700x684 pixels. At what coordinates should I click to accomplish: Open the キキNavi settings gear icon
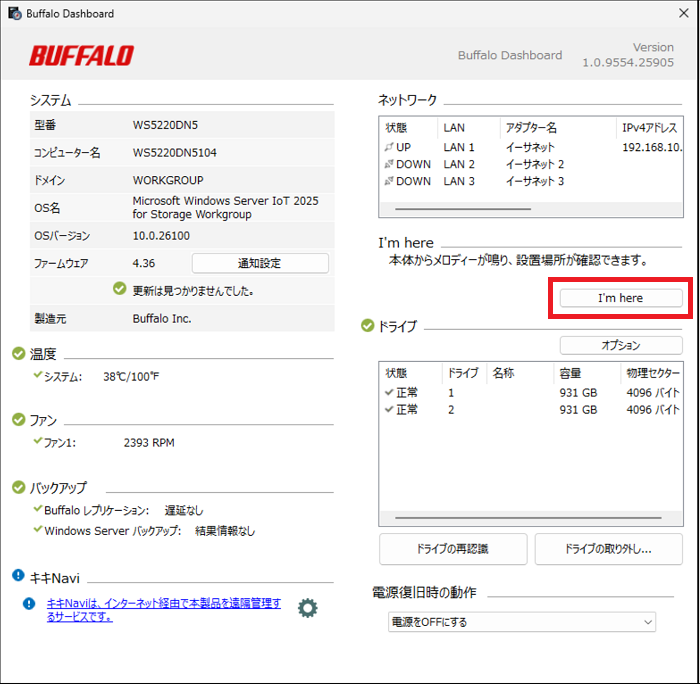point(308,608)
